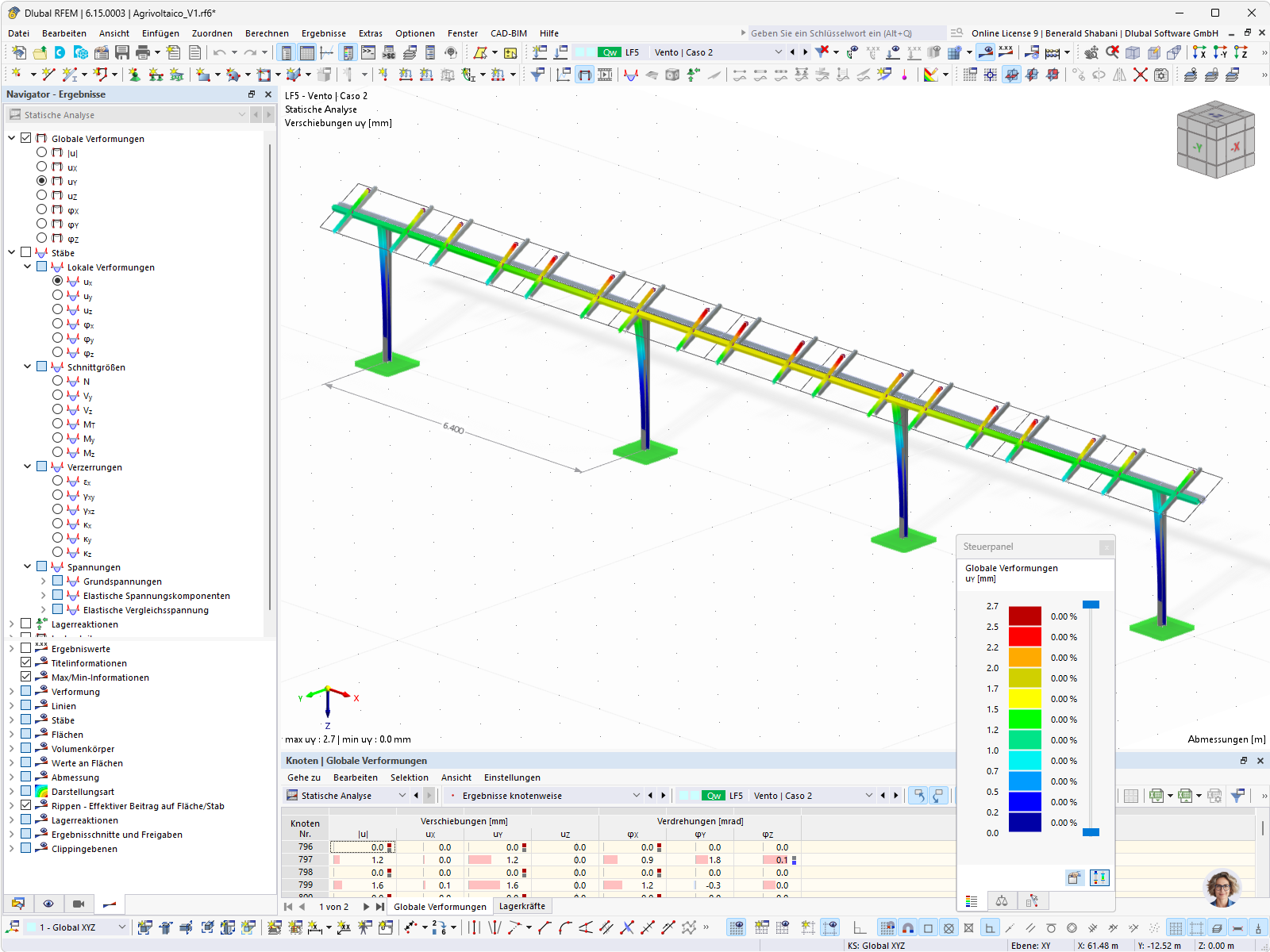This screenshot has width=1270, height=952.
Task: Switch to the Lagerkräfte table tab
Action: click(521, 906)
